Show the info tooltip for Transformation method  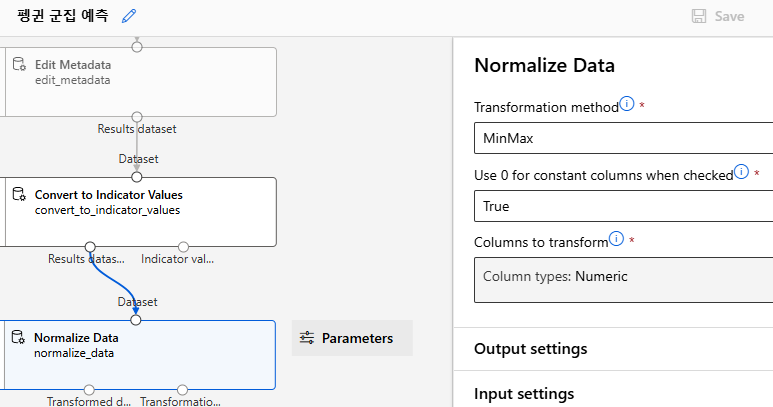point(627,104)
